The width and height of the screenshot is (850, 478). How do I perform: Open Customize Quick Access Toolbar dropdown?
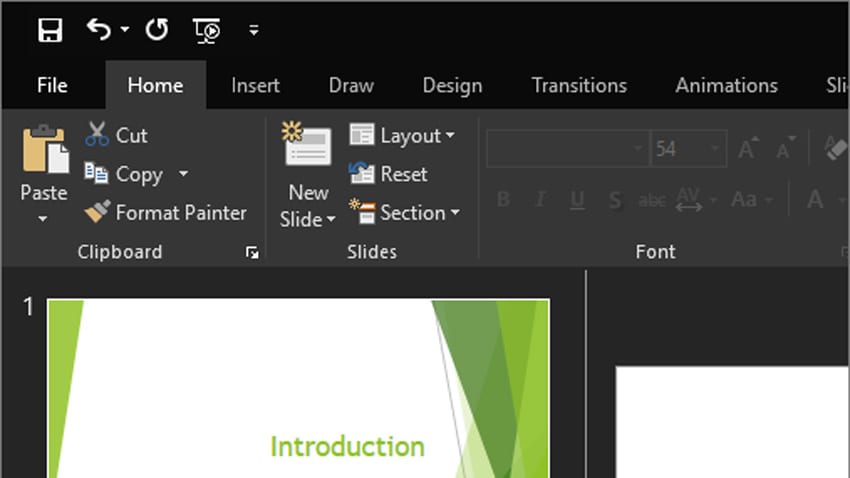point(253,30)
